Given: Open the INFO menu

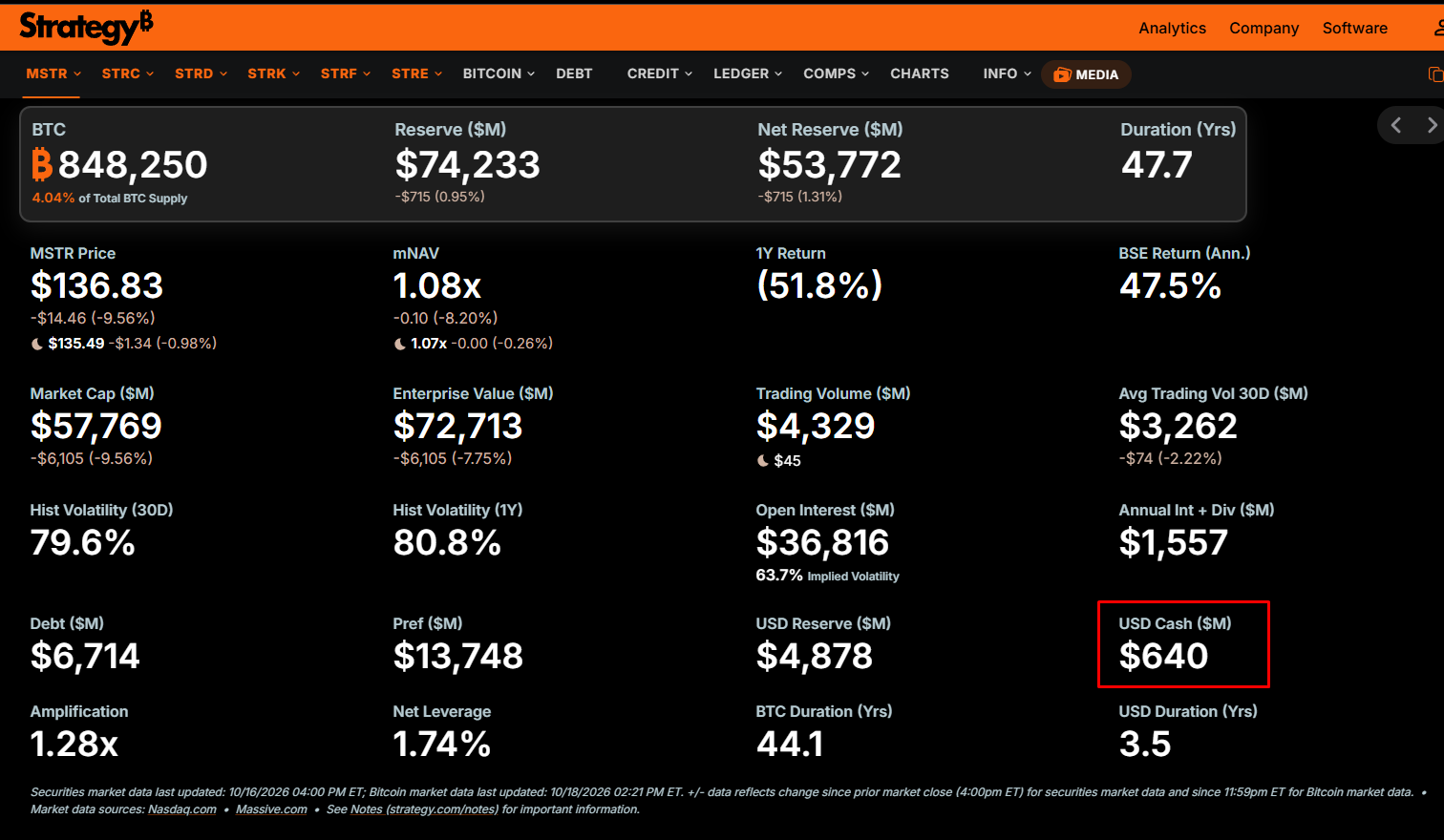Looking at the screenshot, I should [x=1008, y=73].
